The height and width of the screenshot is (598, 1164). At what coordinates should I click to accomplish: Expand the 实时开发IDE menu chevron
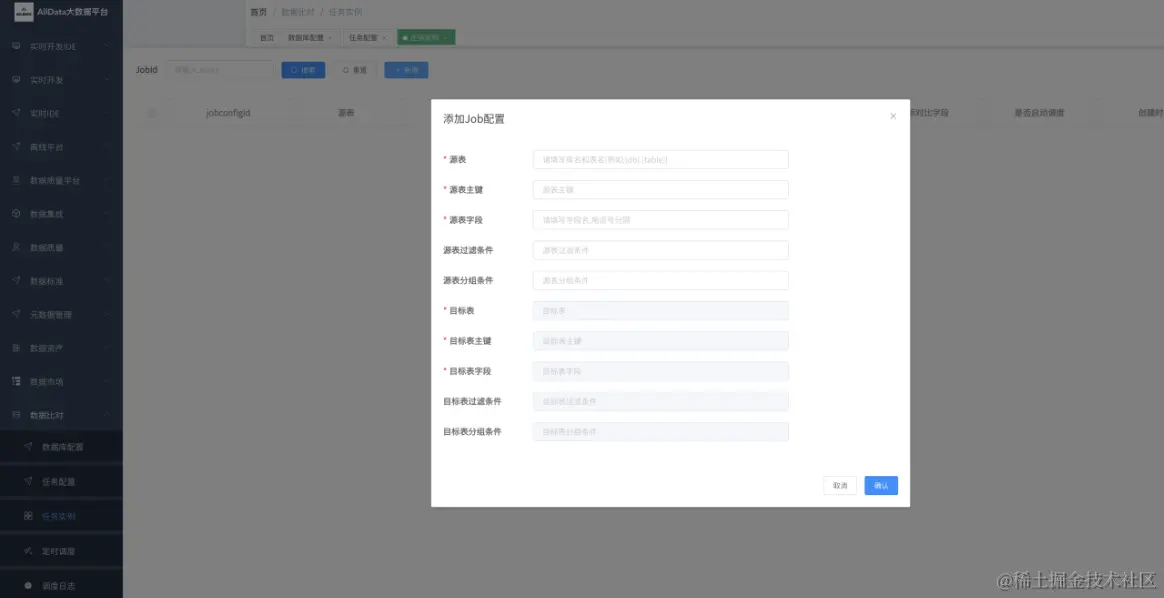tap(108, 46)
